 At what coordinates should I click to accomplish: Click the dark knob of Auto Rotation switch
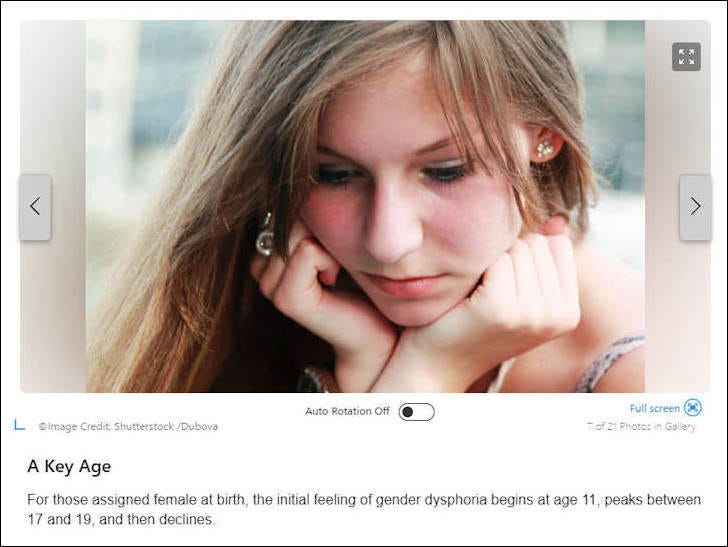click(x=408, y=412)
